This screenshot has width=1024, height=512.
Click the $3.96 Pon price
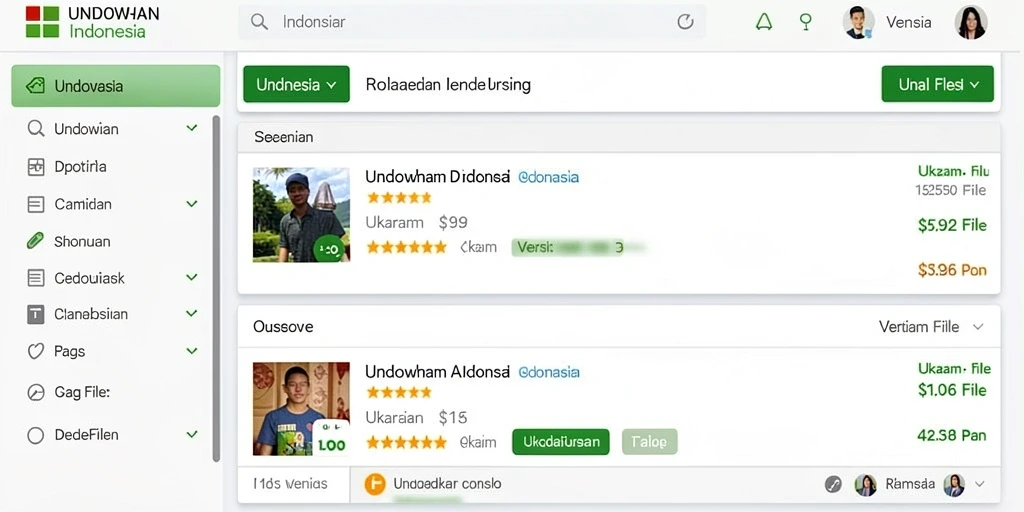952,270
